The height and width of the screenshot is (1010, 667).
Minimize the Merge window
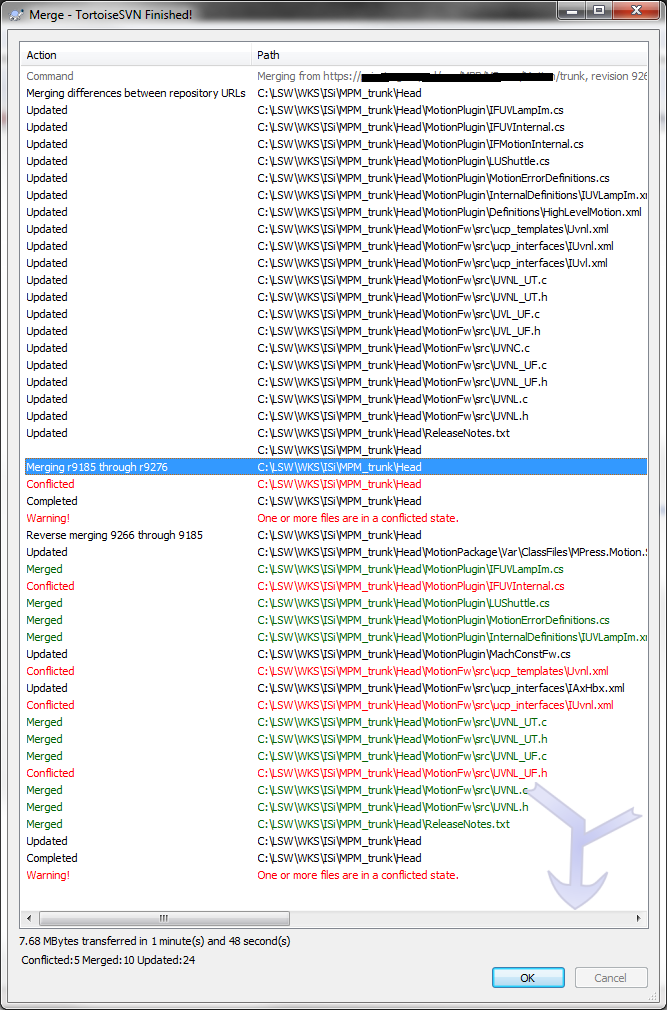tap(570, 10)
